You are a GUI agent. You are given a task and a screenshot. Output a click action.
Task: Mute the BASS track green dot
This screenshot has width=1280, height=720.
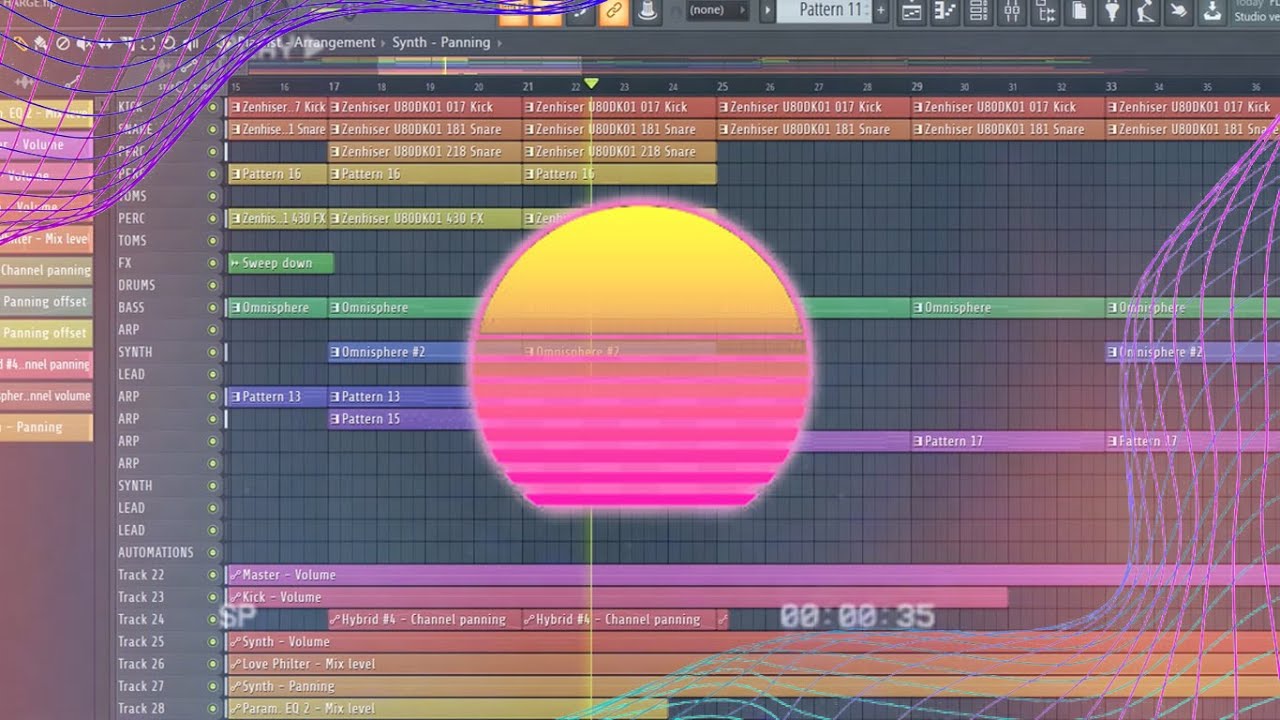pyautogui.click(x=212, y=307)
